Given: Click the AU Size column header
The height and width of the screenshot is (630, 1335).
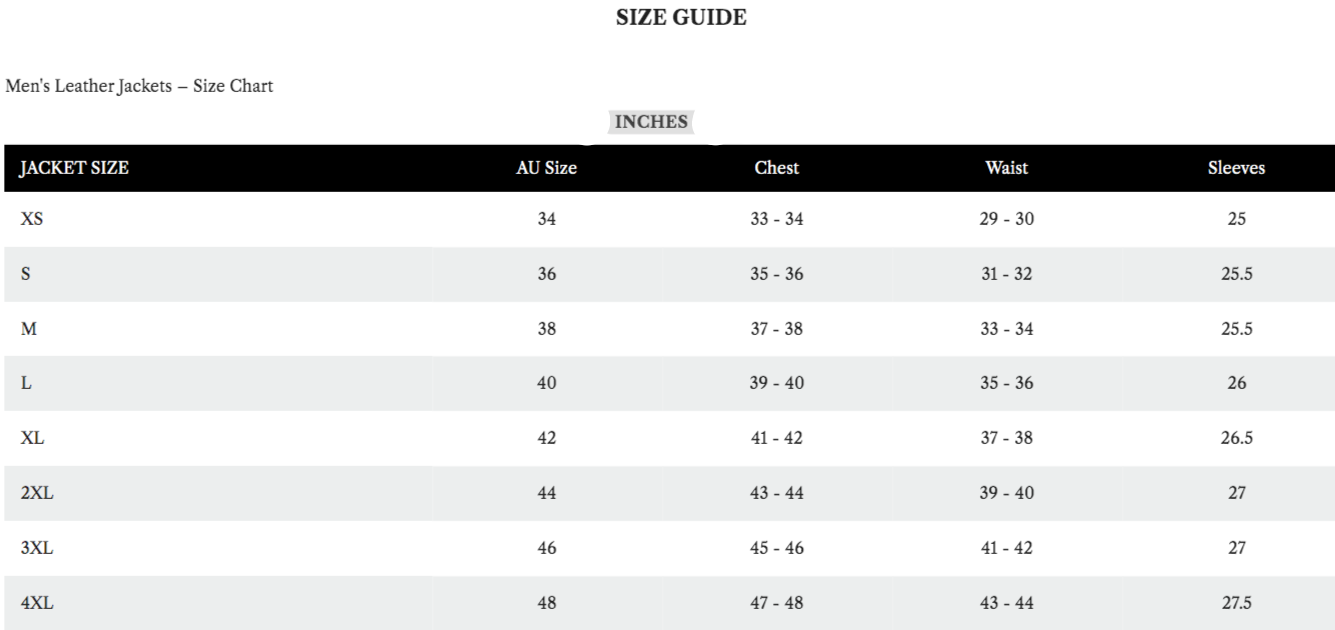Looking at the screenshot, I should coord(546,168).
